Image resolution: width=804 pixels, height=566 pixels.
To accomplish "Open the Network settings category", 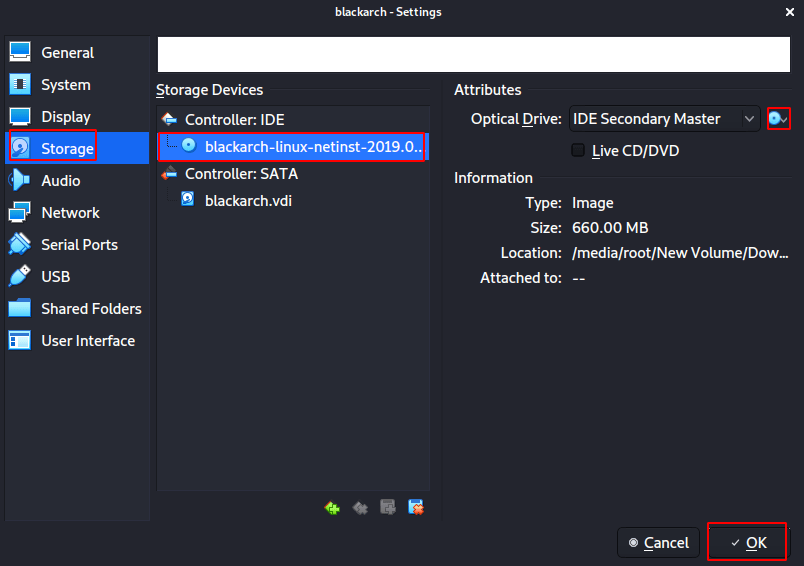I will 77,213.
